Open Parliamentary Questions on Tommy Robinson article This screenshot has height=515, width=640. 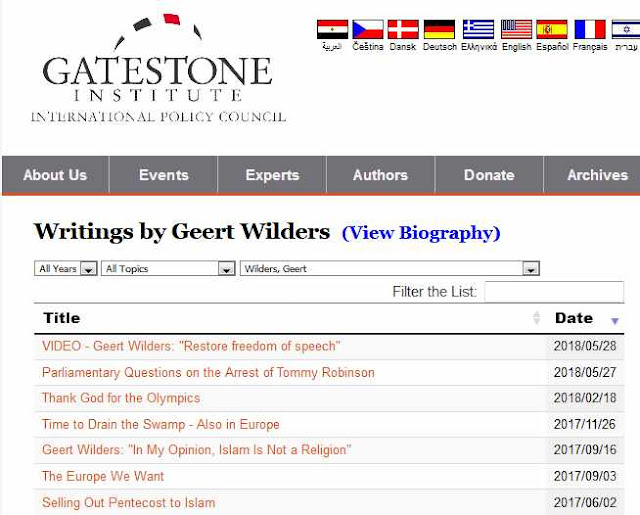(208, 373)
